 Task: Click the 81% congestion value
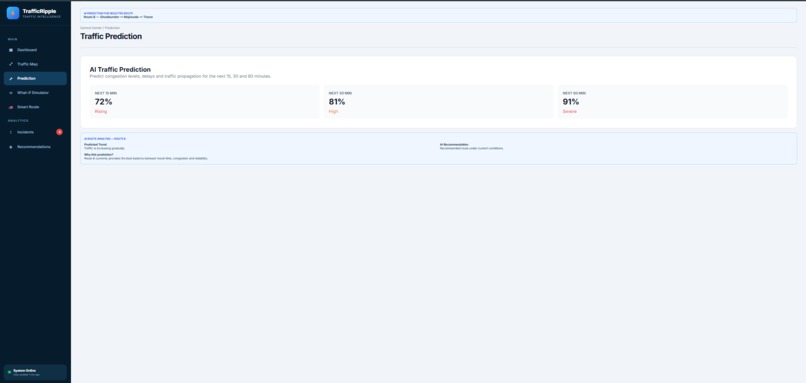tap(337, 102)
